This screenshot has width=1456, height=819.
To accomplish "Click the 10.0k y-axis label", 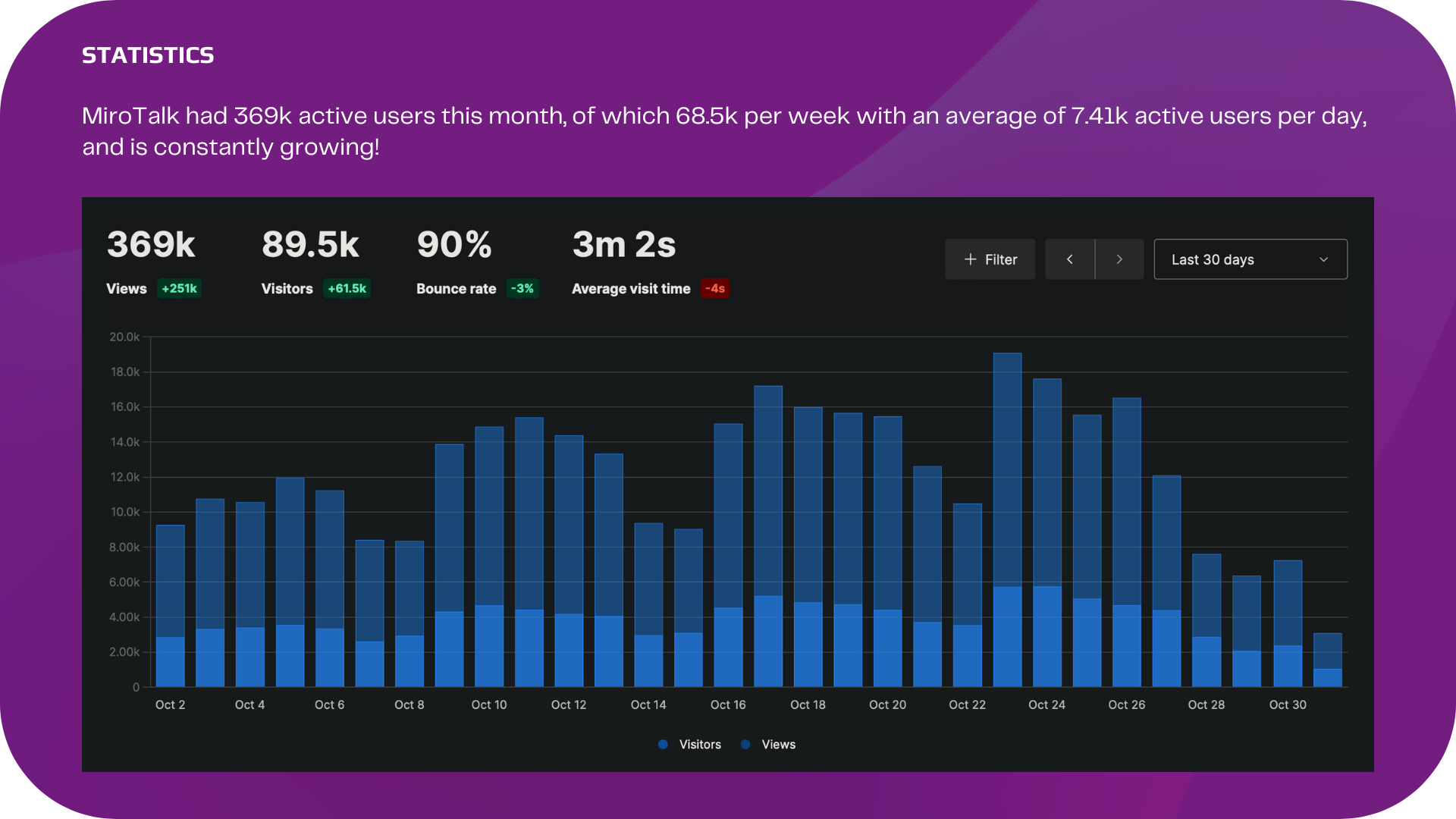I will point(125,512).
